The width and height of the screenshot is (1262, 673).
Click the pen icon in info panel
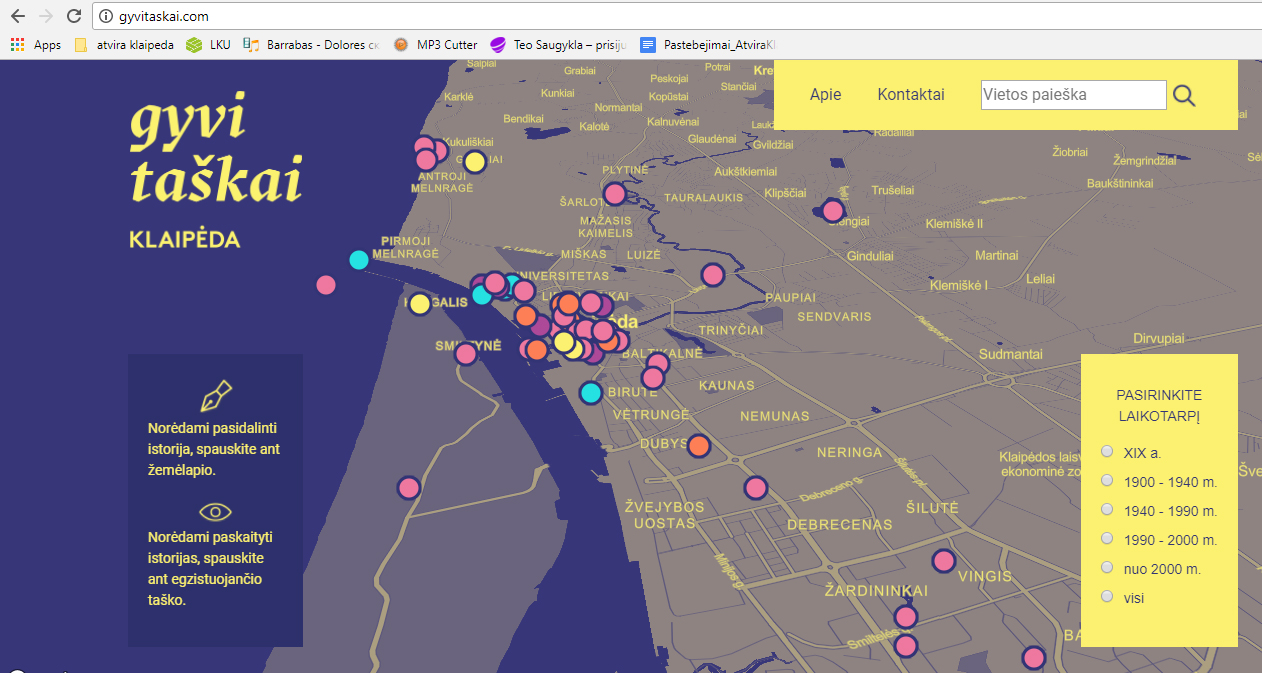[215, 396]
